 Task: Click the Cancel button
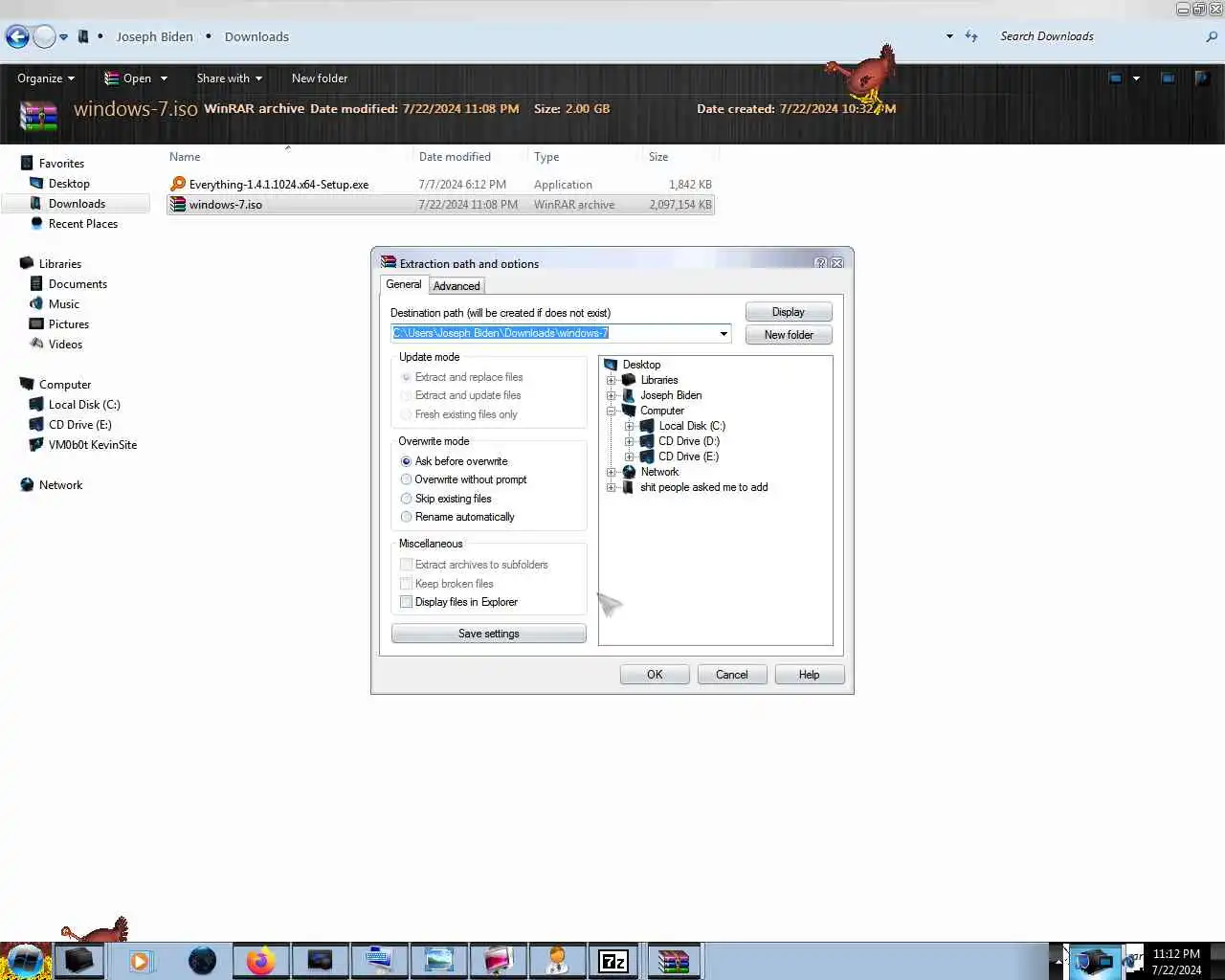[x=732, y=675]
